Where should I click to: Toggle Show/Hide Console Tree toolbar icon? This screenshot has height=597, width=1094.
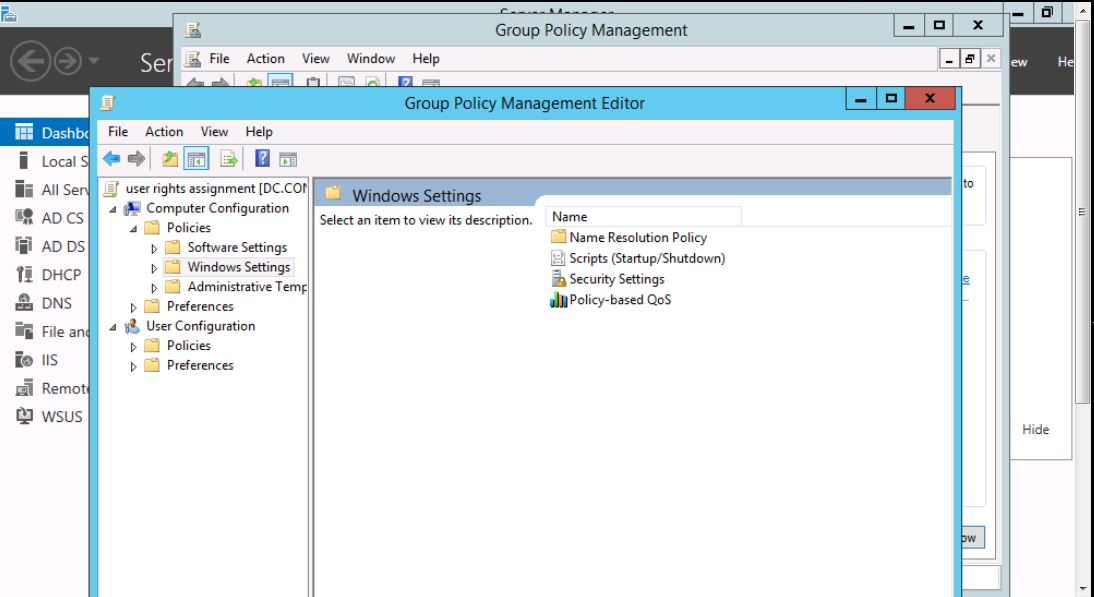pyautogui.click(x=197, y=158)
